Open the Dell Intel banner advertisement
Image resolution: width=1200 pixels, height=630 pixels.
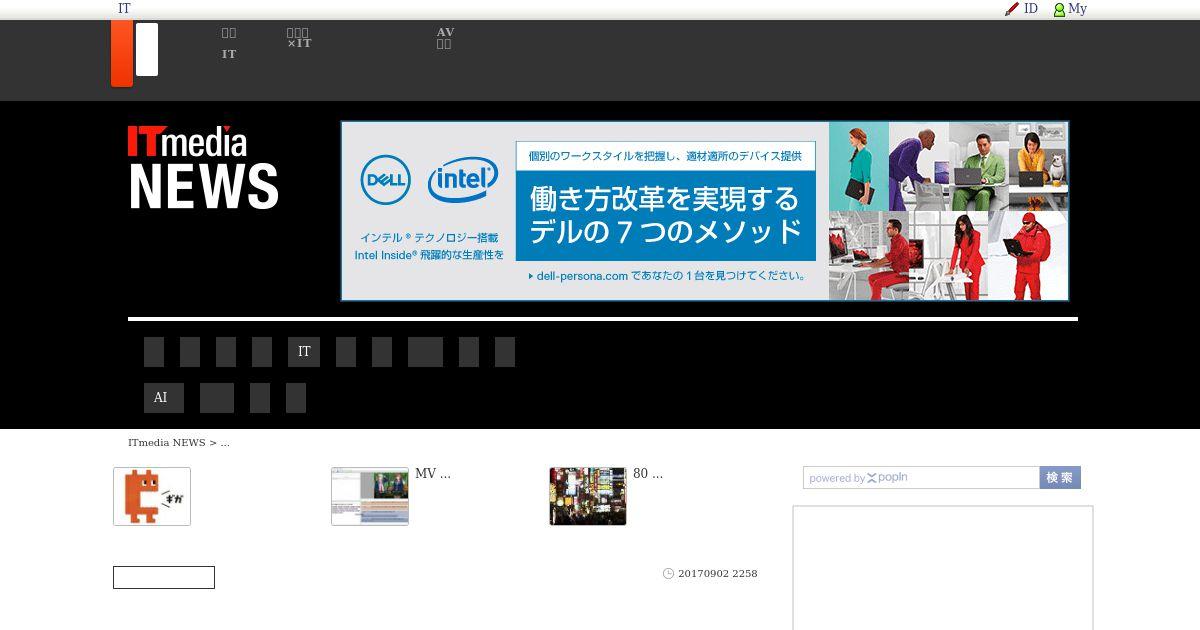(x=705, y=211)
